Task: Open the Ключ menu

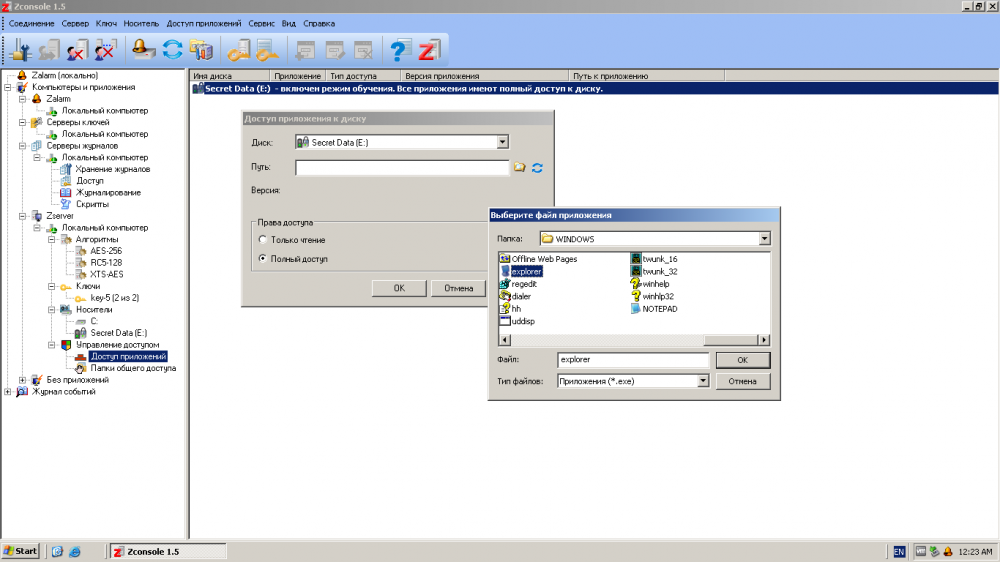Action: [106, 24]
